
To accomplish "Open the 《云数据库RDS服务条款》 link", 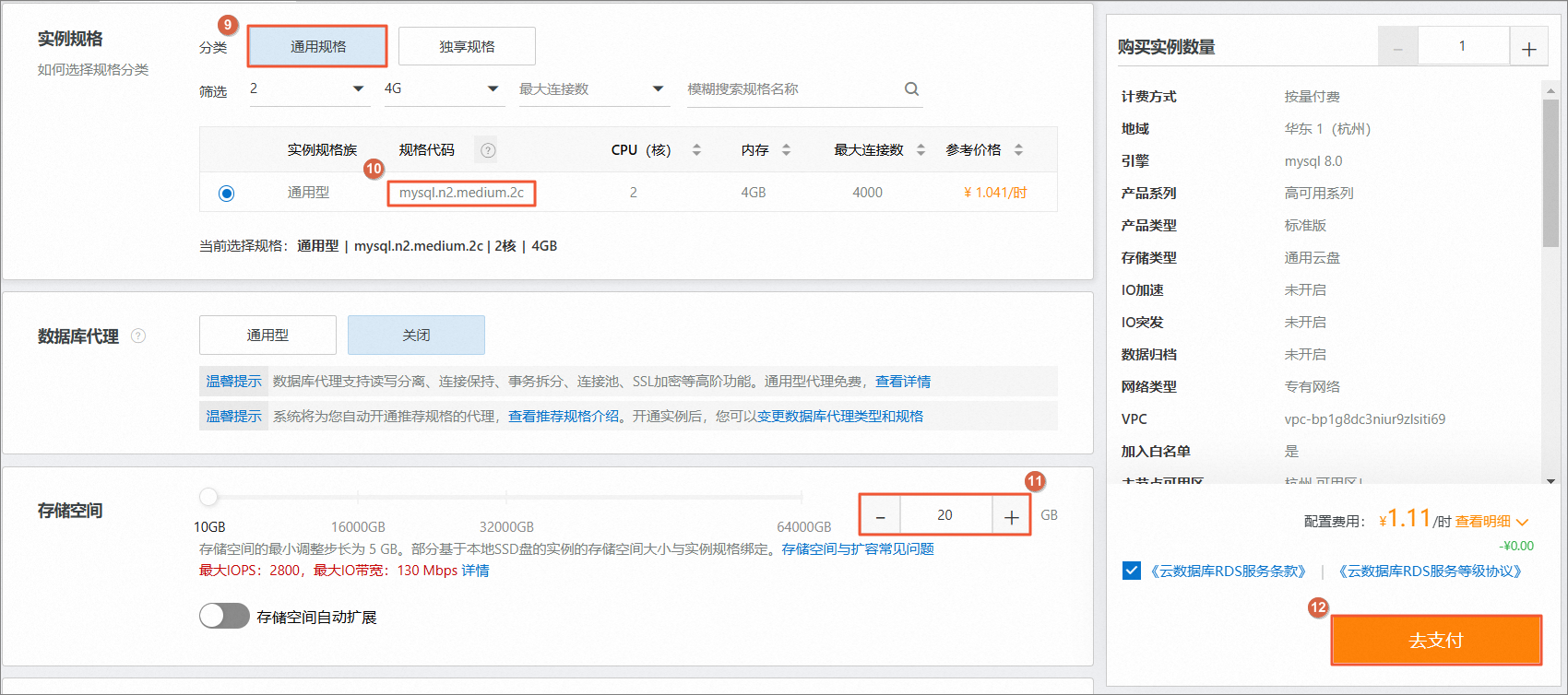I will click(x=1228, y=571).
